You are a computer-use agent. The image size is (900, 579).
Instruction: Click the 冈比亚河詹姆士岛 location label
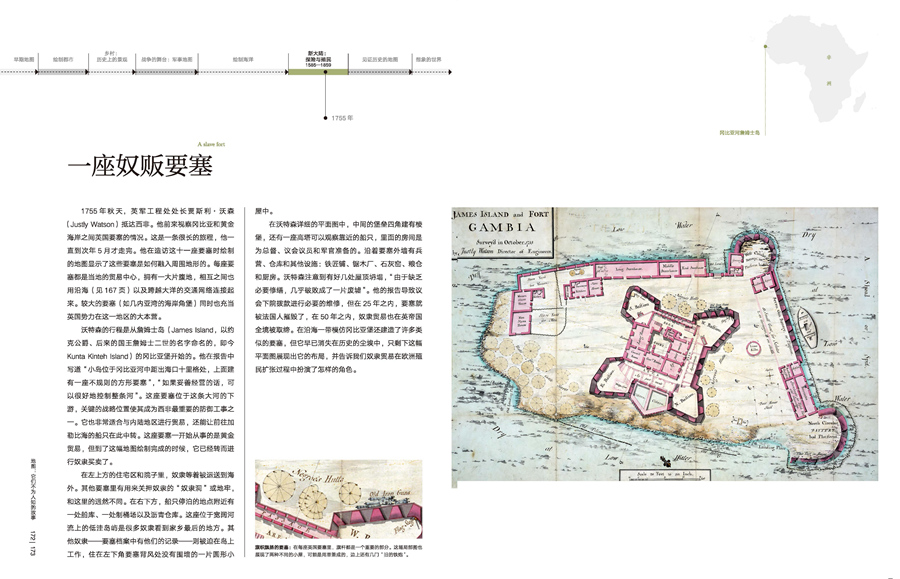pos(740,133)
